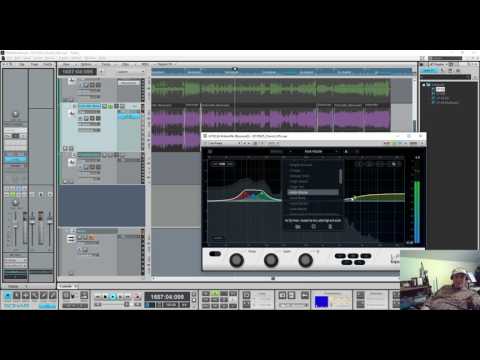Image resolution: width=480 pixels, height=360 pixels.
Task: Click the cyan highlighted slot in the Inspector
Action: 15,159
